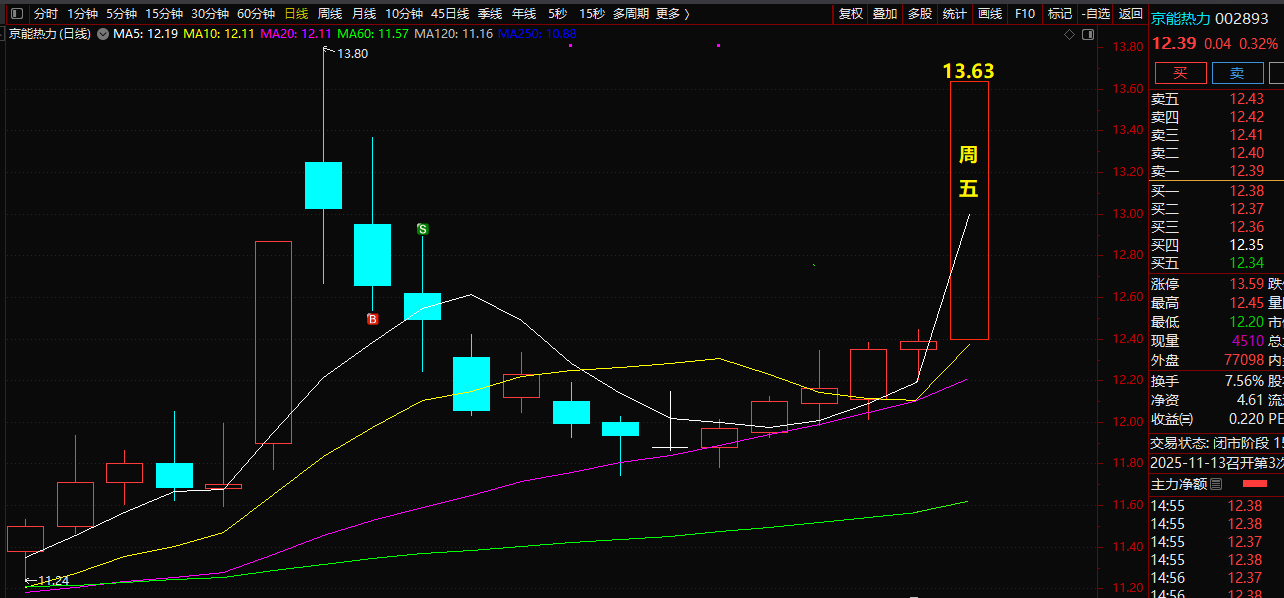Toggle the right side panel icon near the diamond
The image size is (1284, 598).
pyautogui.click(x=1086, y=34)
